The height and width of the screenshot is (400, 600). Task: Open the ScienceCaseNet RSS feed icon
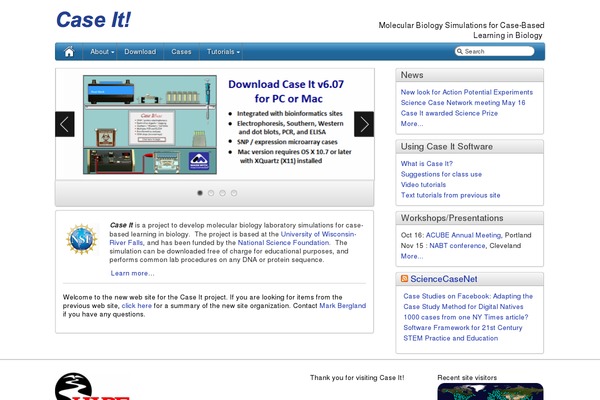404,279
